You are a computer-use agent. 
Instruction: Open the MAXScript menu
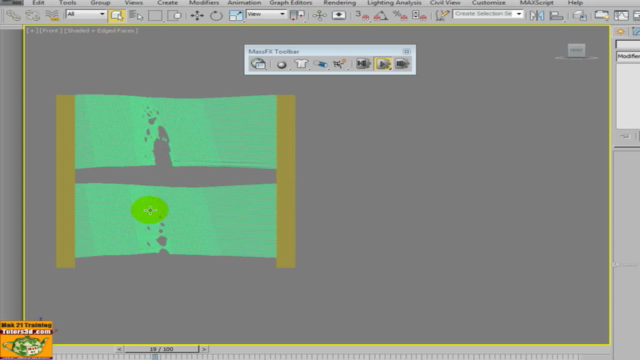click(x=536, y=2)
